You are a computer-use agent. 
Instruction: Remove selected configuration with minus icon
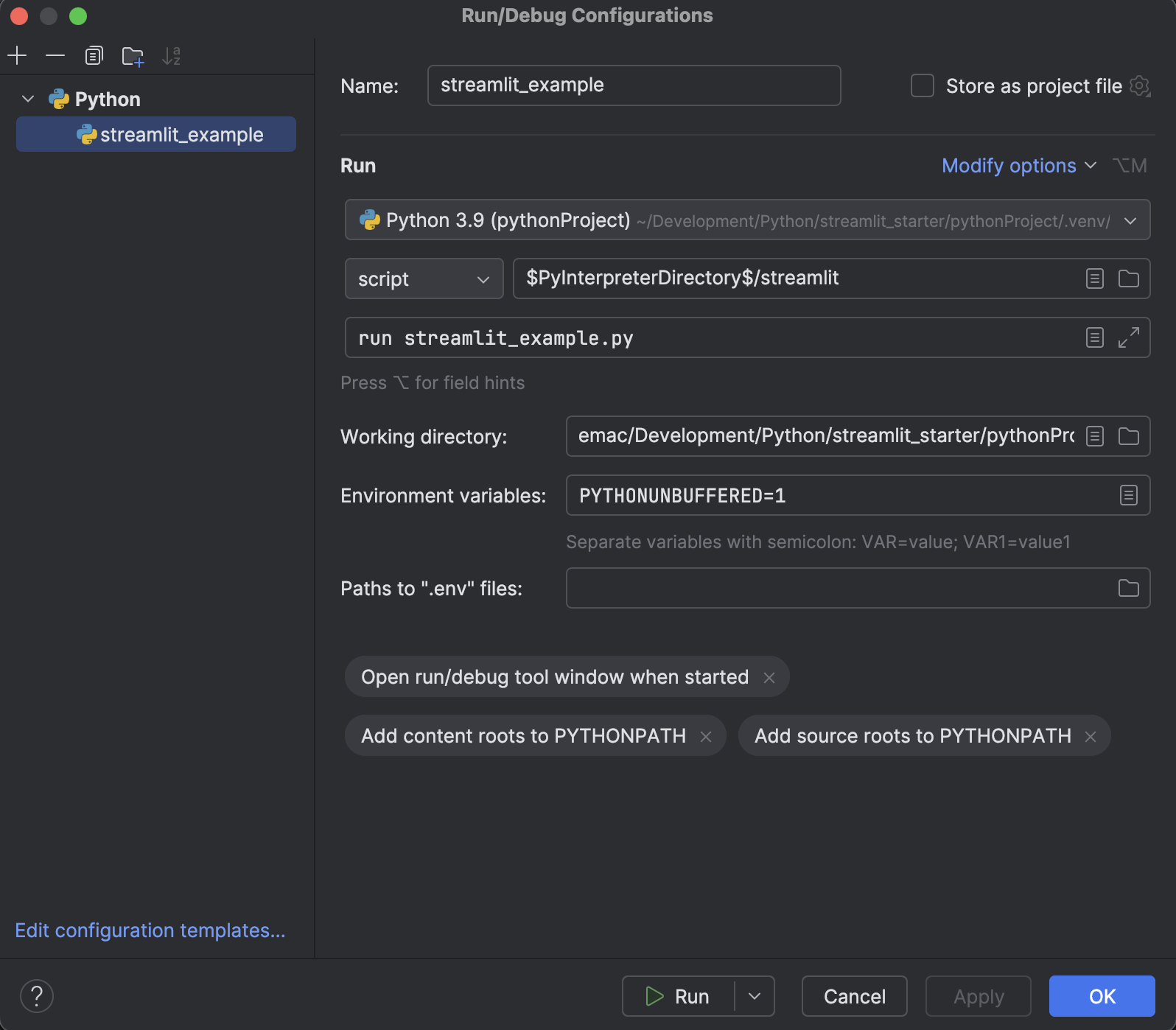pos(55,55)
